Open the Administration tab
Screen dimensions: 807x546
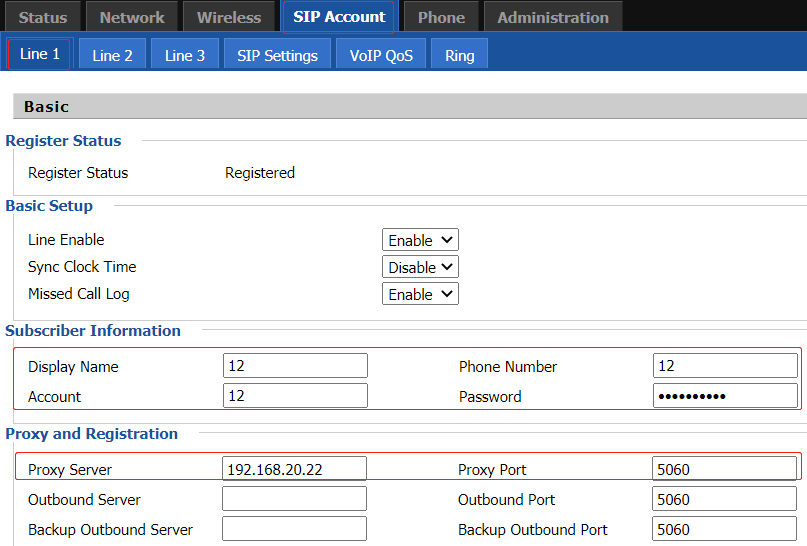tap(553, 17)
